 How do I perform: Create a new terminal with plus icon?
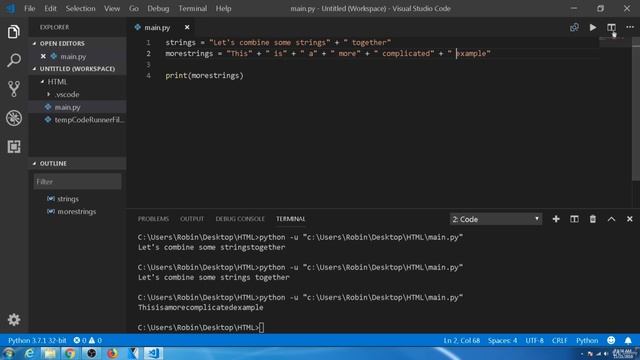(556, 219)
